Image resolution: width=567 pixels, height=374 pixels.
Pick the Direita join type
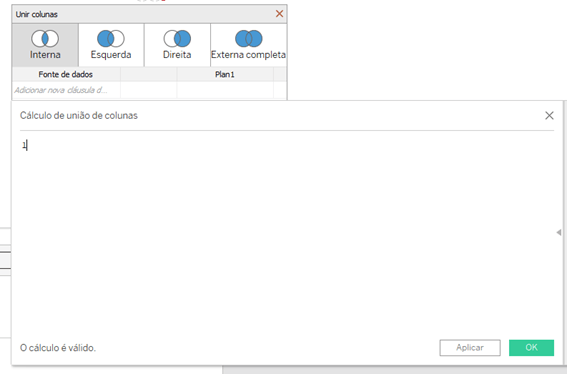point(177,45)
